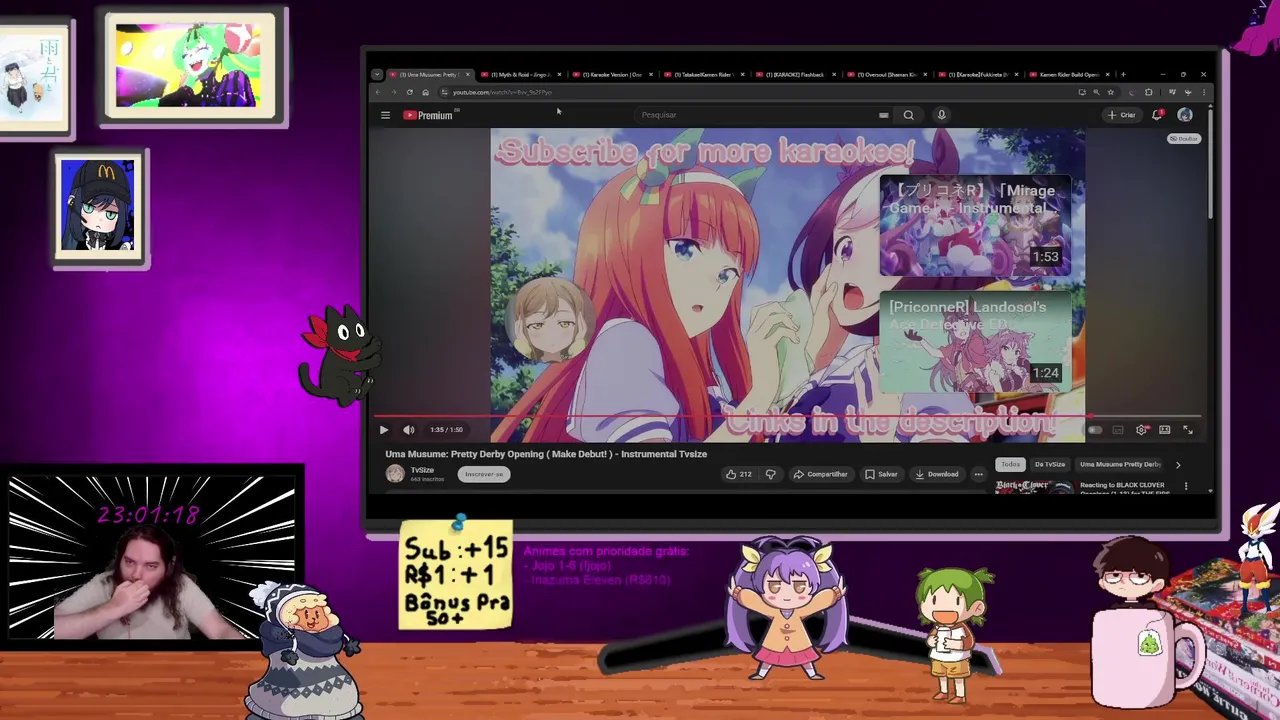
Task: Open the Criar create menu
Action: [x=1121, y=115]
